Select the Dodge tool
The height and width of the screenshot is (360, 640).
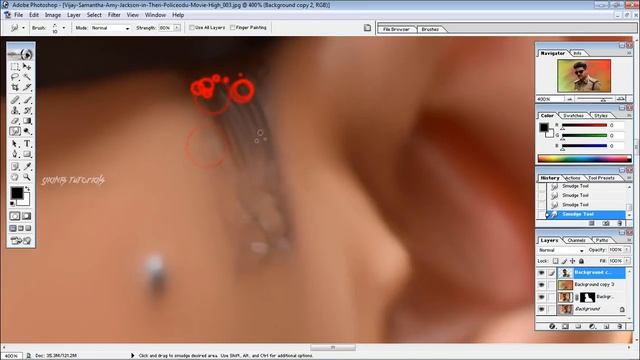tap(27, 131)
